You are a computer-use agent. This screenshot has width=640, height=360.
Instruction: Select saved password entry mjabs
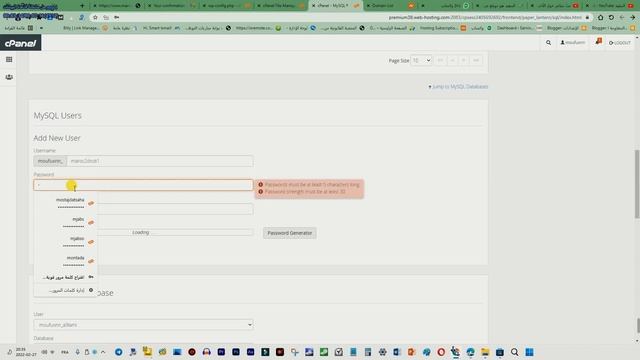pos(65,222)
